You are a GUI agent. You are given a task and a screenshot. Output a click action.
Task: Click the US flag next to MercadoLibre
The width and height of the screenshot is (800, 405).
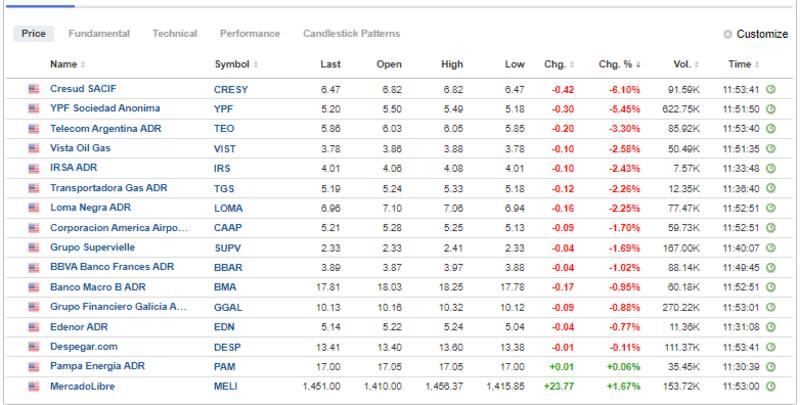coord(33,384)
